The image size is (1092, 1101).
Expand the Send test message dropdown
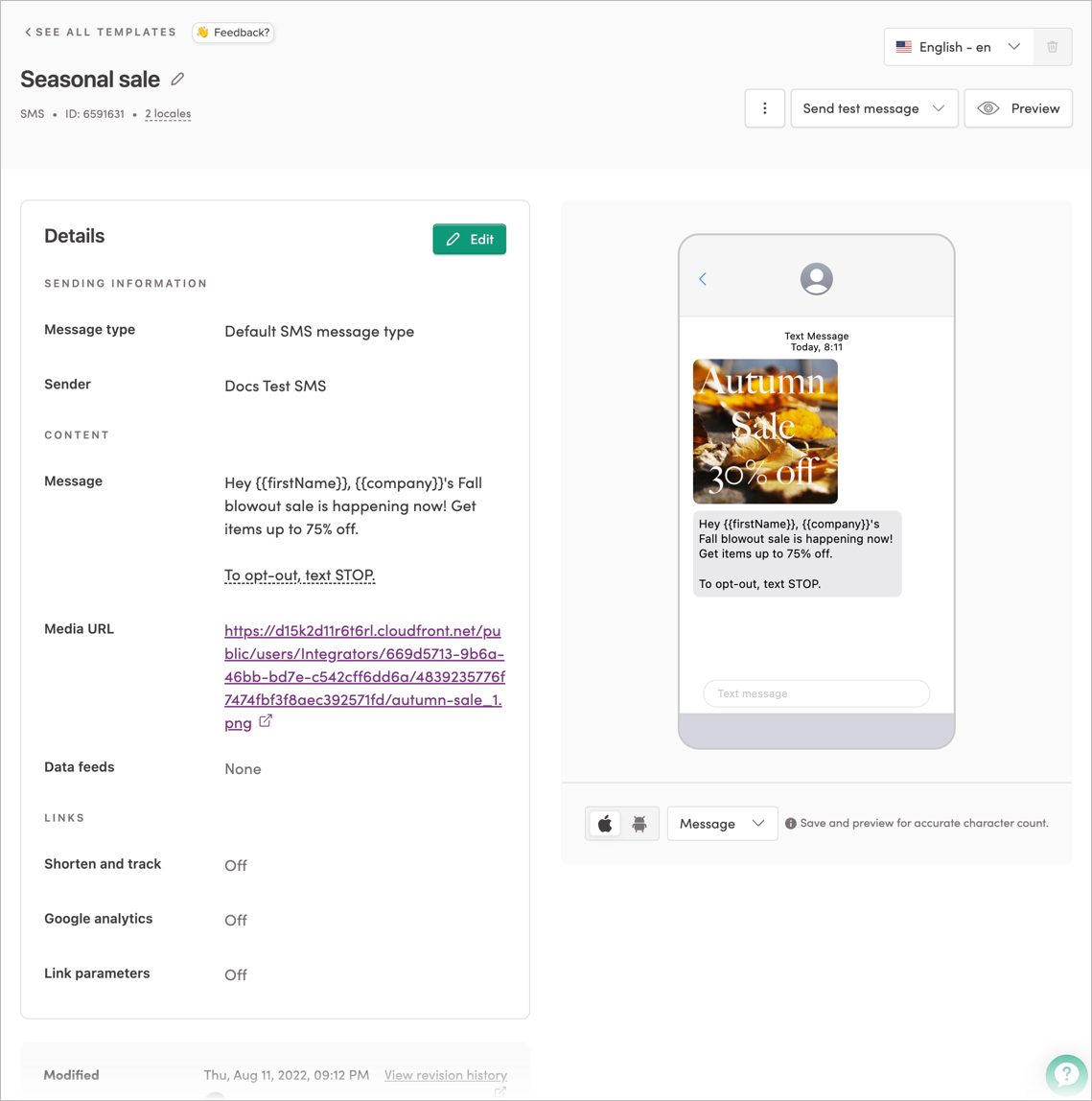873,108
